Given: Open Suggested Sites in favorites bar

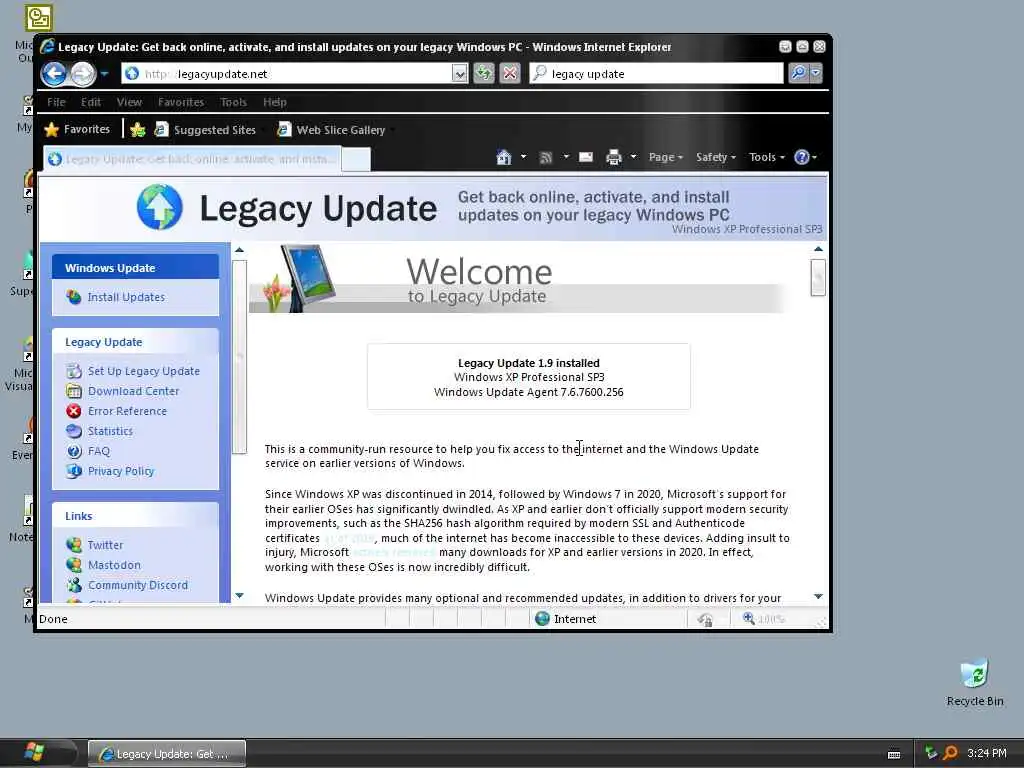Looking at the screenshot, I should [x=206, y=130].
